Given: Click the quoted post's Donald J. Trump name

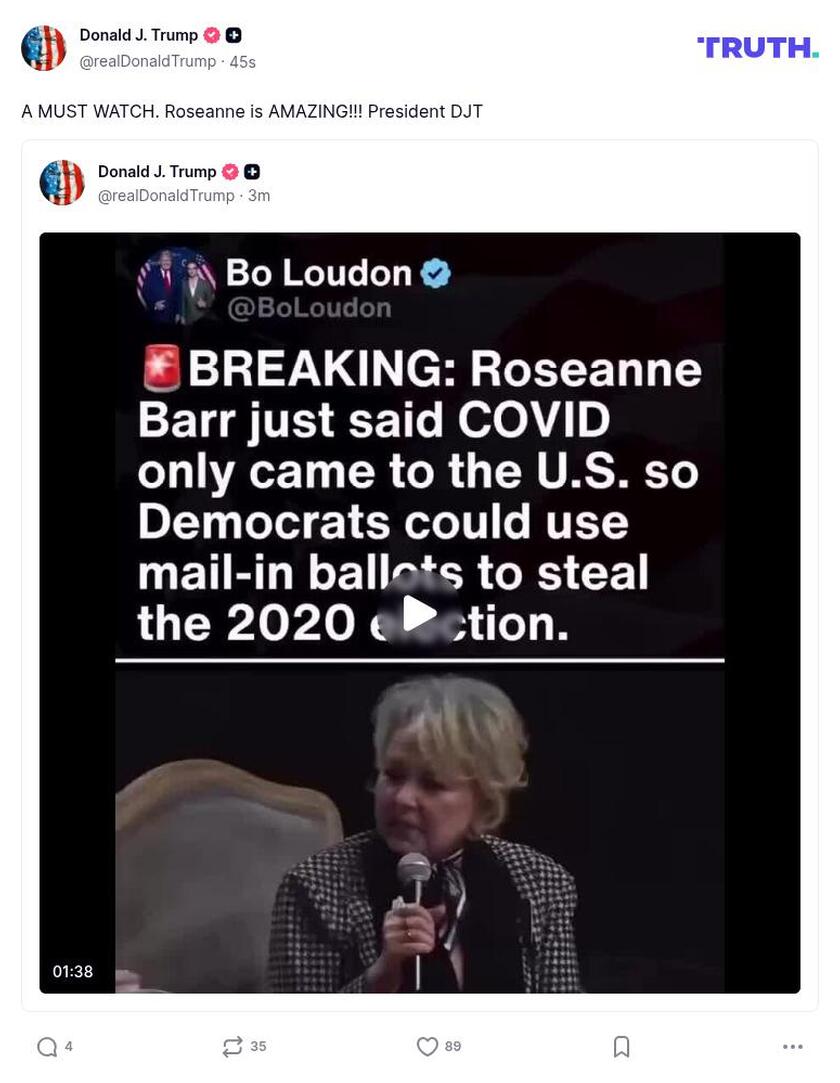Looking at the screenshot, I should (157, 171).
